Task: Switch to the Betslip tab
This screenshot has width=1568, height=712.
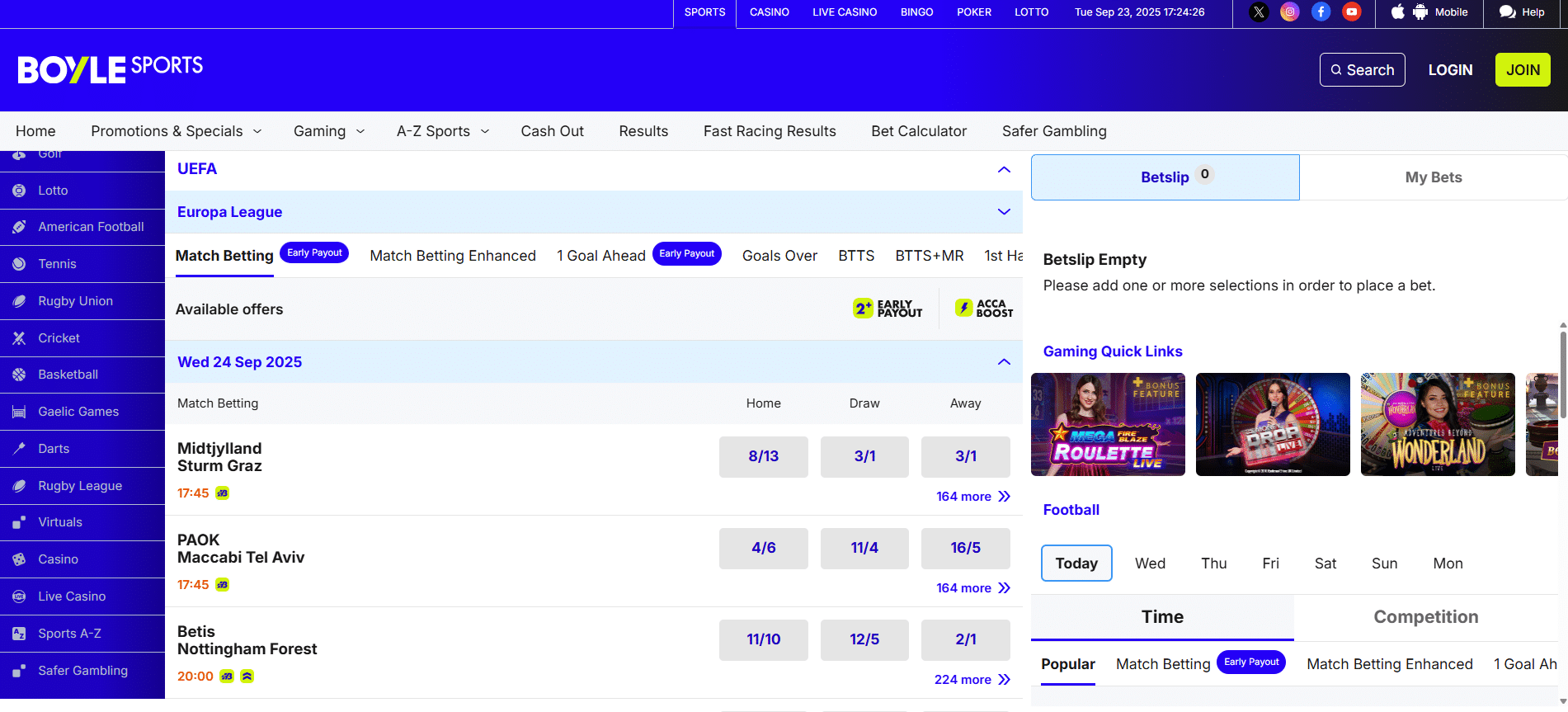Action: pos(1165,177)
